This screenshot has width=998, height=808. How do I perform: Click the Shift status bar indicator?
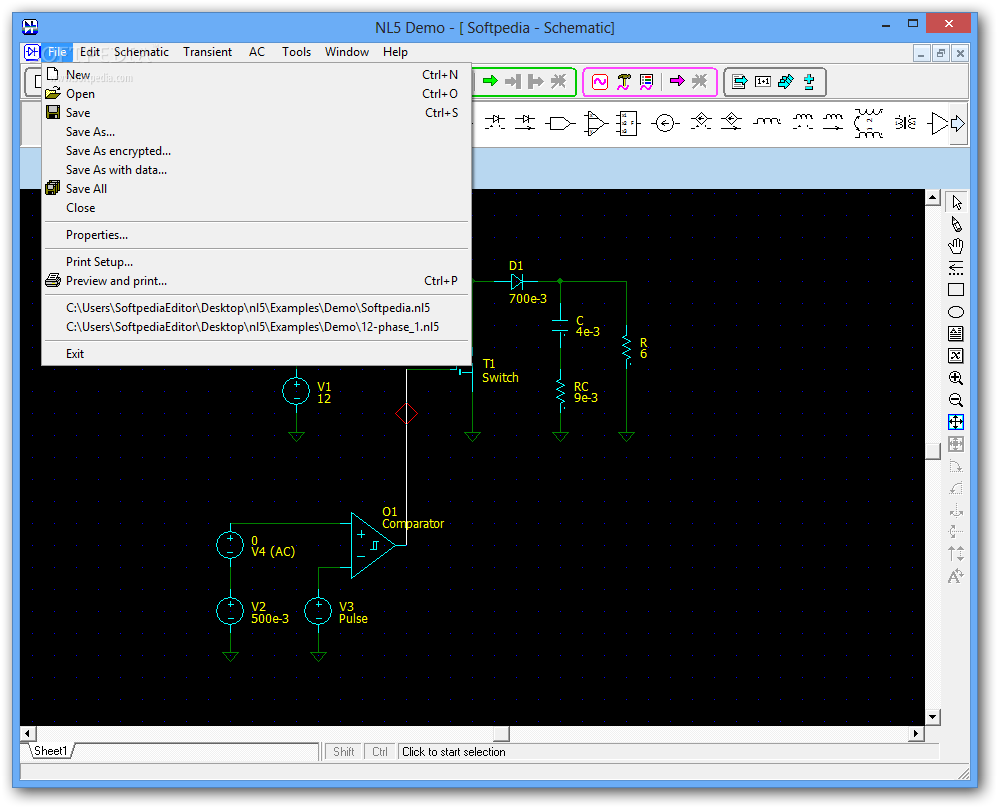pyautogui.click(x=344, y=752)
